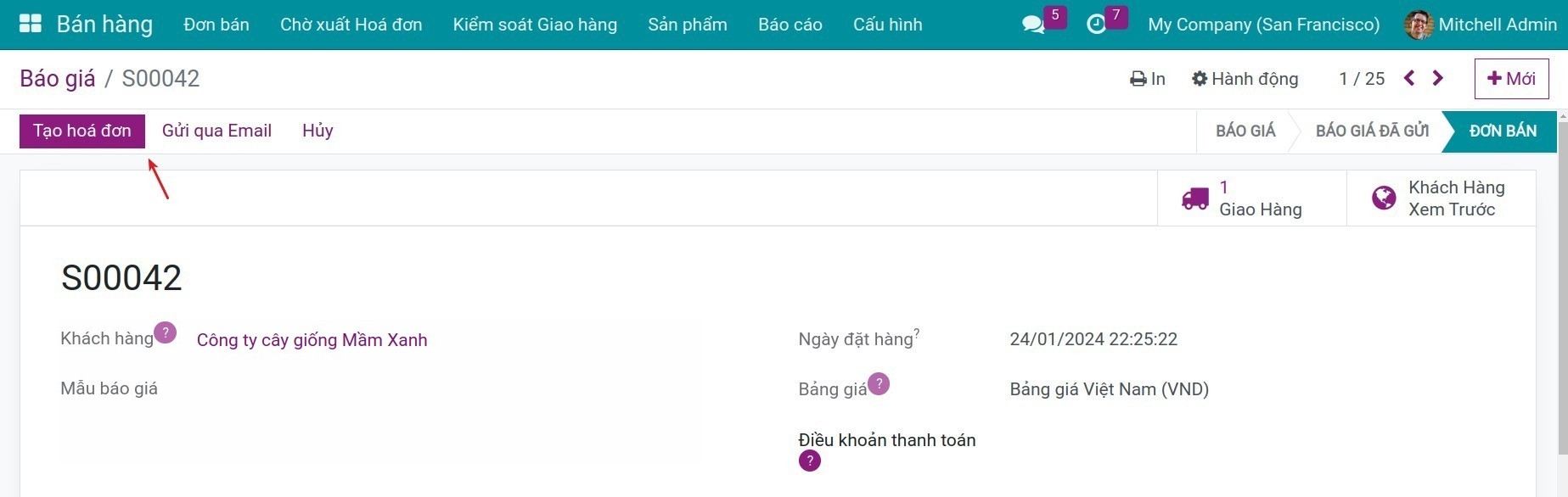Screen dimensions: 1568x497
Task: Click the messages badge showing 5
Action: (x=1055, y=15)
